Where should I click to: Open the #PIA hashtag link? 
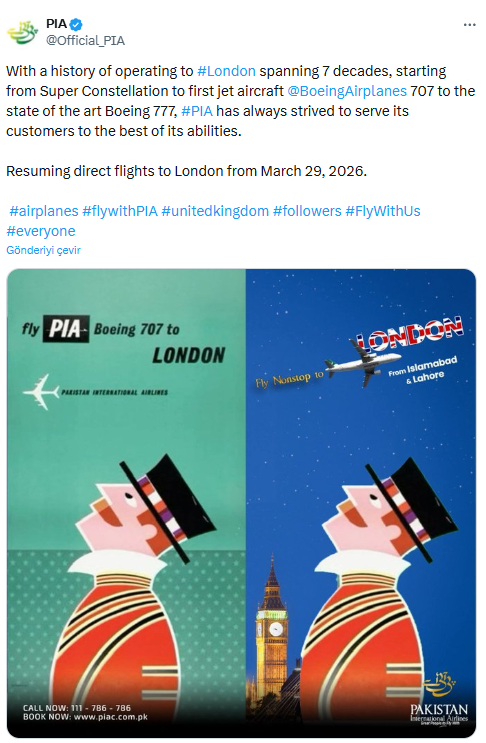(197, 111)
